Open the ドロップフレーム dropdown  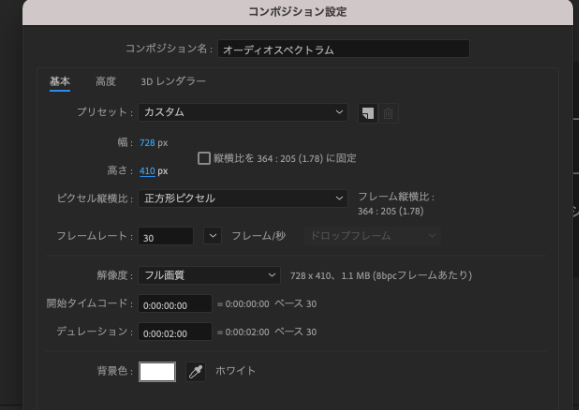373,236
